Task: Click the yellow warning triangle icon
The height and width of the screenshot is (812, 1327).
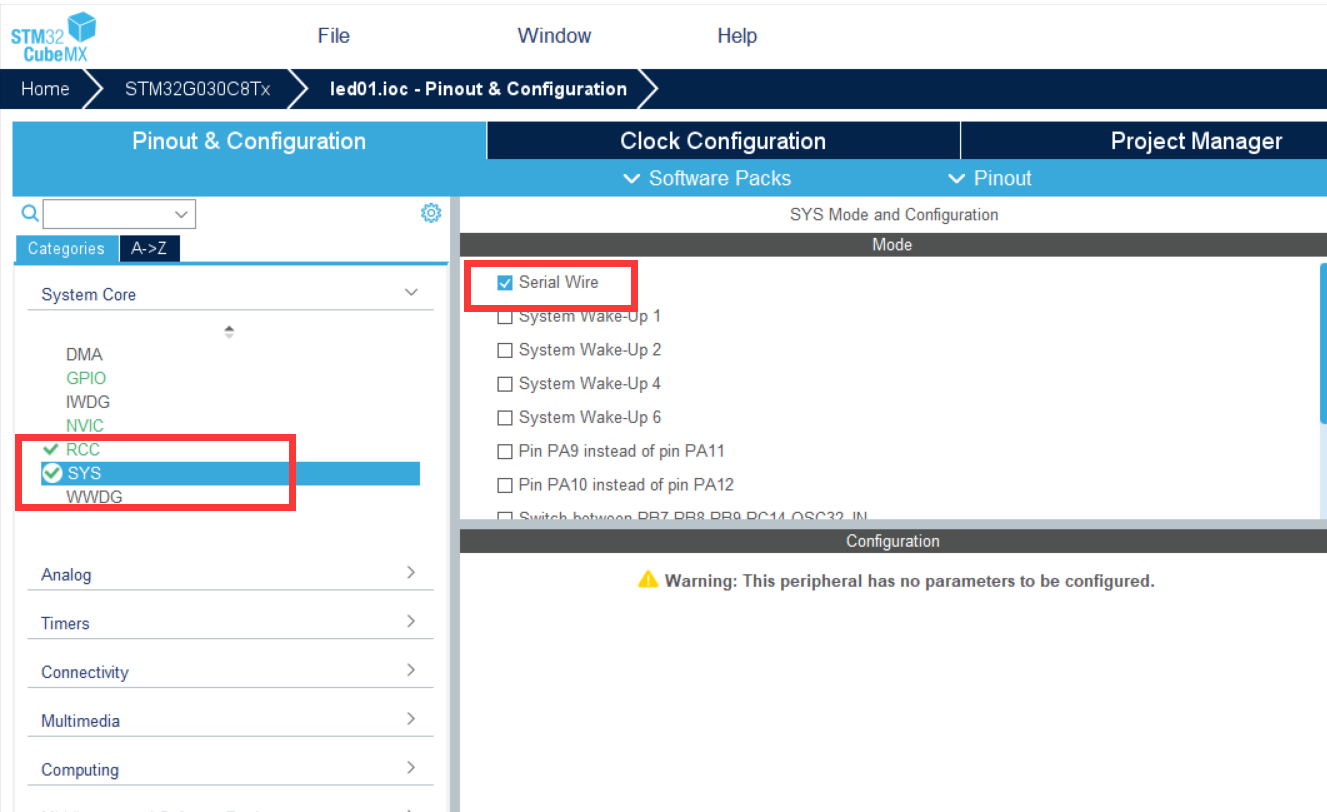Action: (648, 580)
